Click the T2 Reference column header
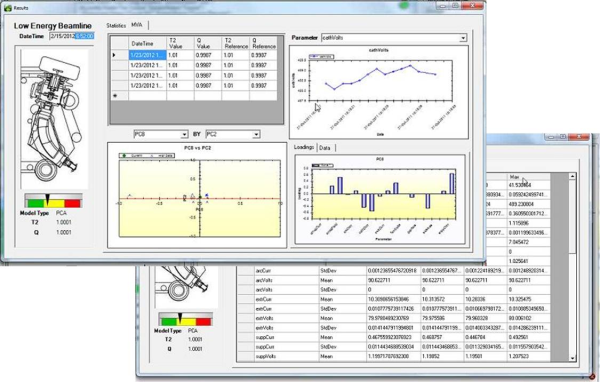This screenshot has height=382, width=600. tap(236, 43)
